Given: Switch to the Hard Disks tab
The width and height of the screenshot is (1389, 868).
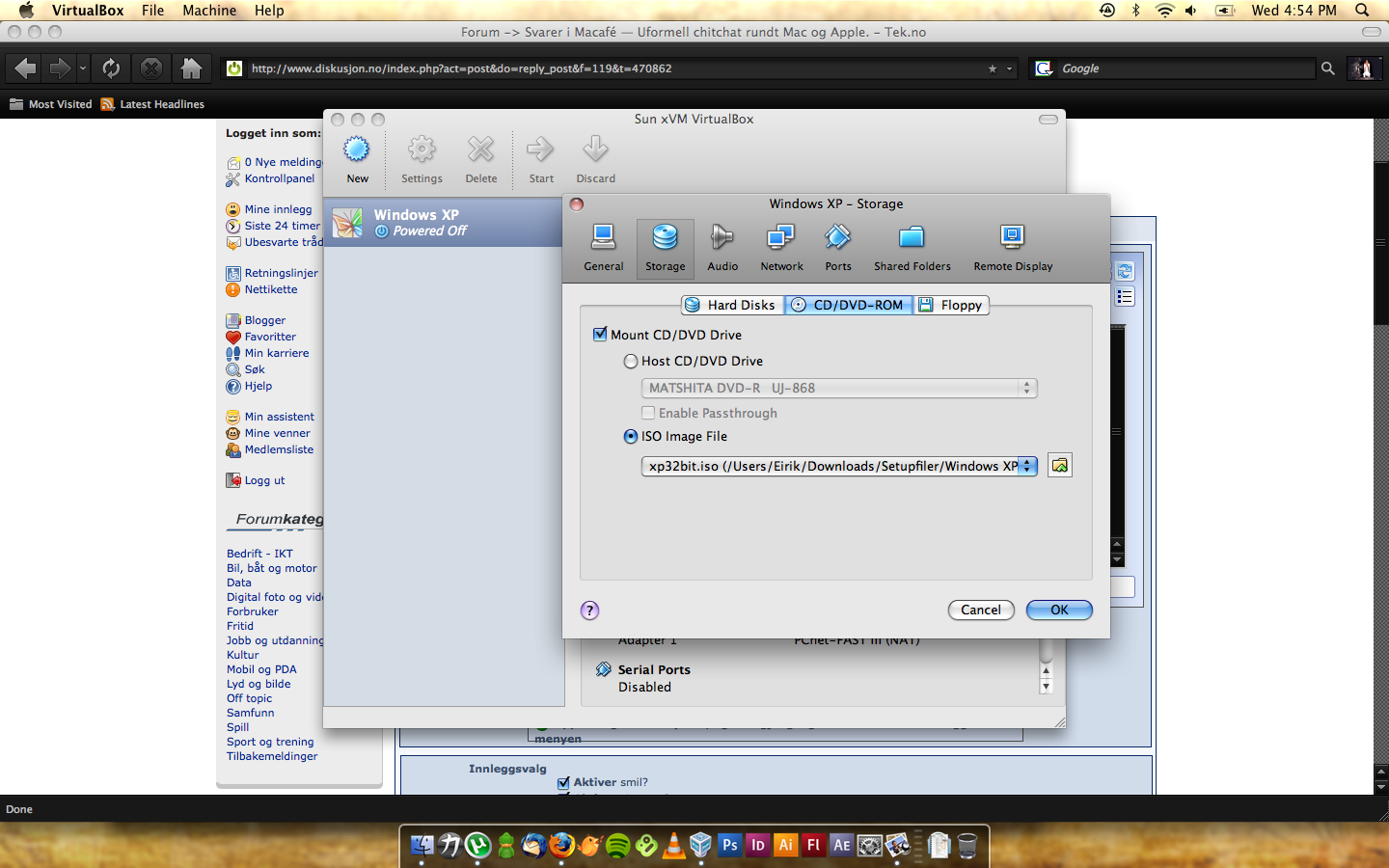Looking at the screenshot, I should point(732,305).
